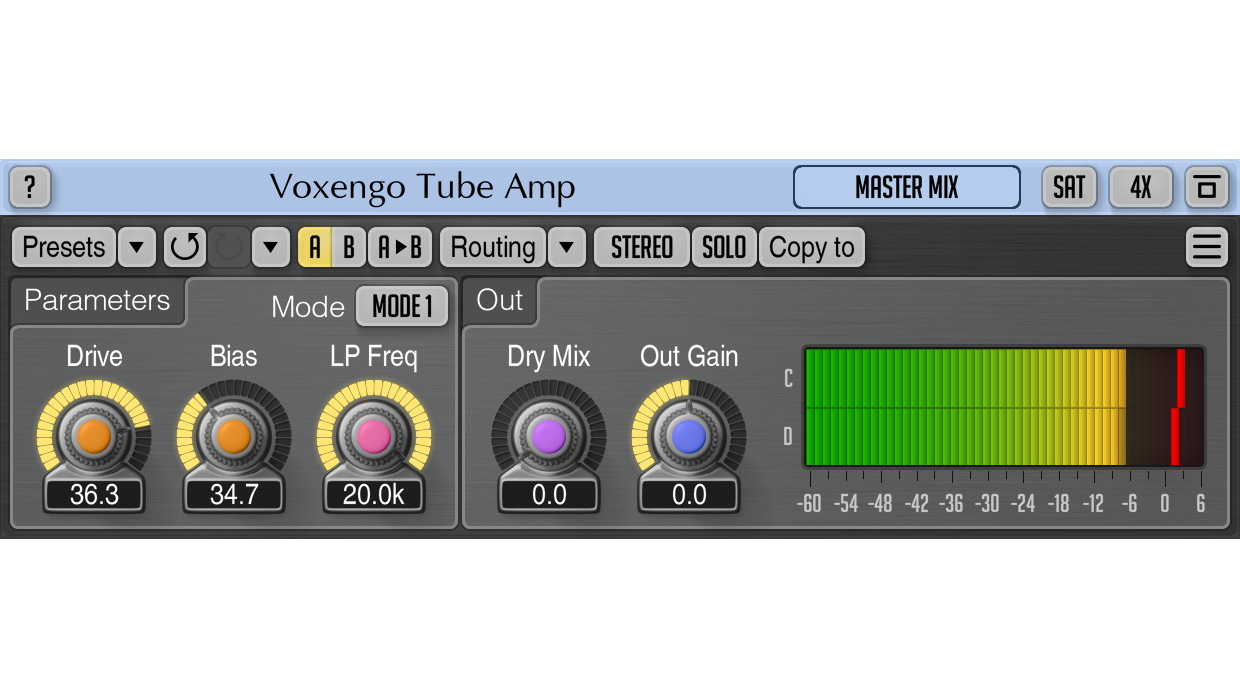Open the MASTER MIX selector
1240x698 pixels.
(x=906, y=188)
